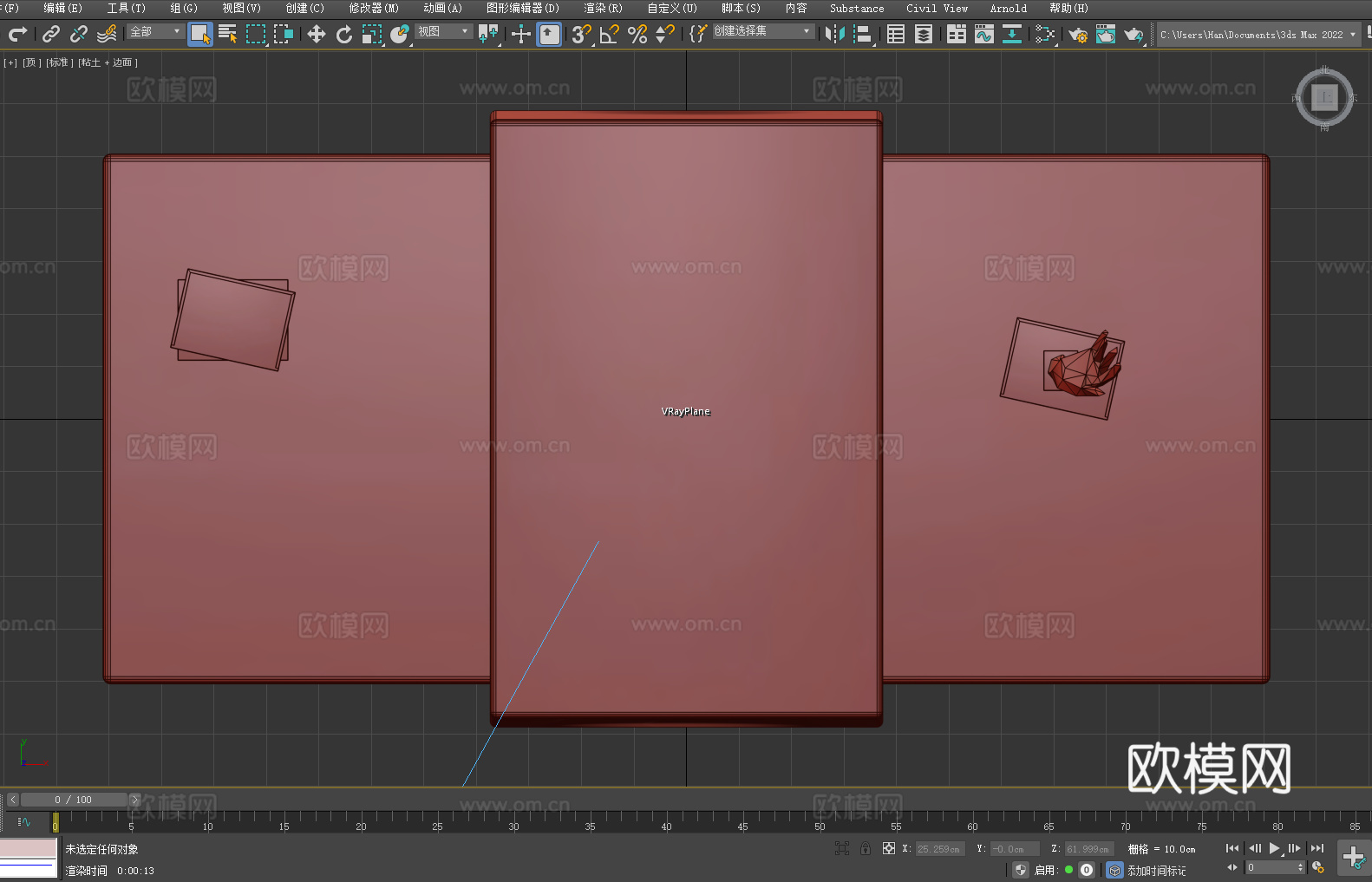Open the 渲染(R) menu
Viewport: 1372px width, 882px height.
click(x=603, y=8)
